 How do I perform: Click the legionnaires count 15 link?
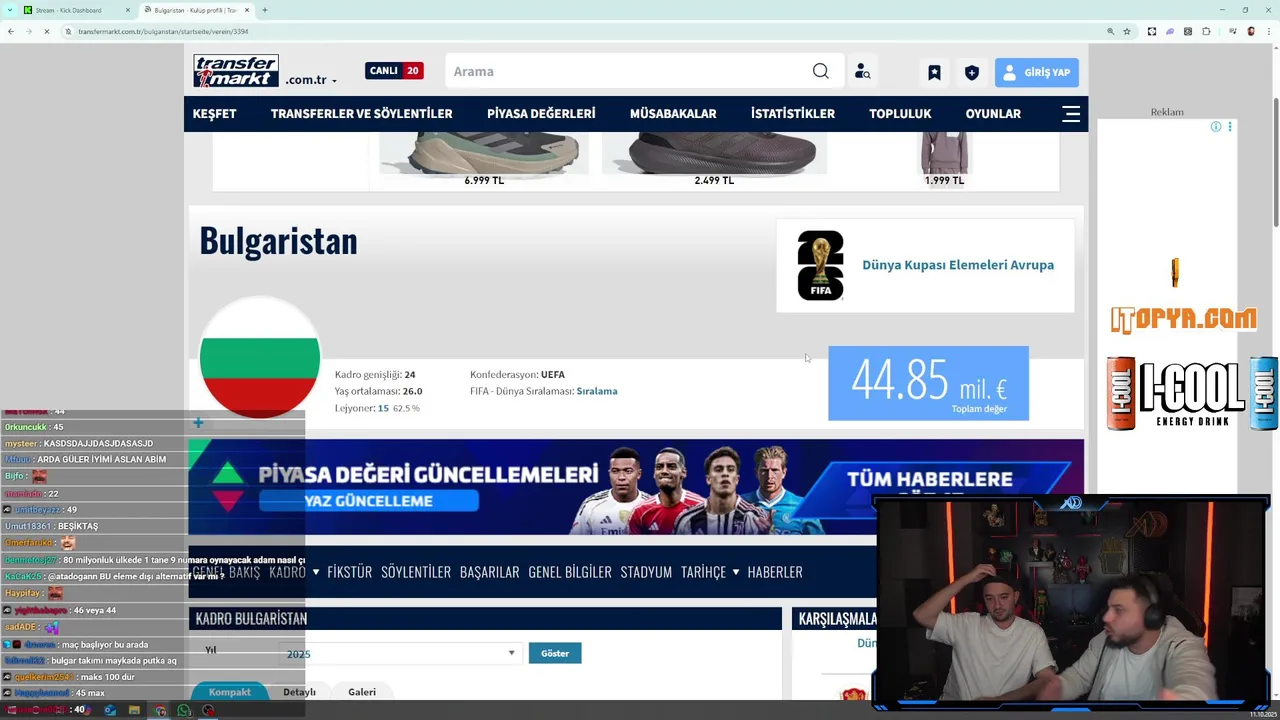[383, 408]
